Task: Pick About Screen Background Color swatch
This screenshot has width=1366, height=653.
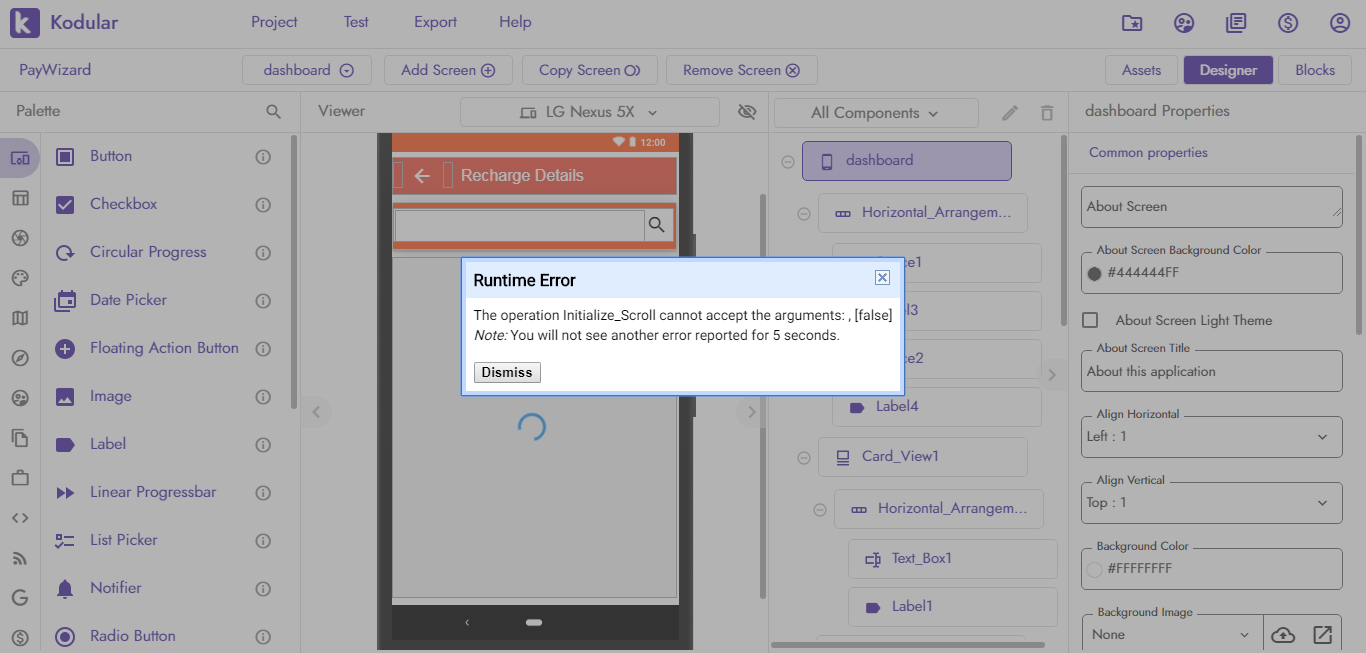Action: point(1094,273)
